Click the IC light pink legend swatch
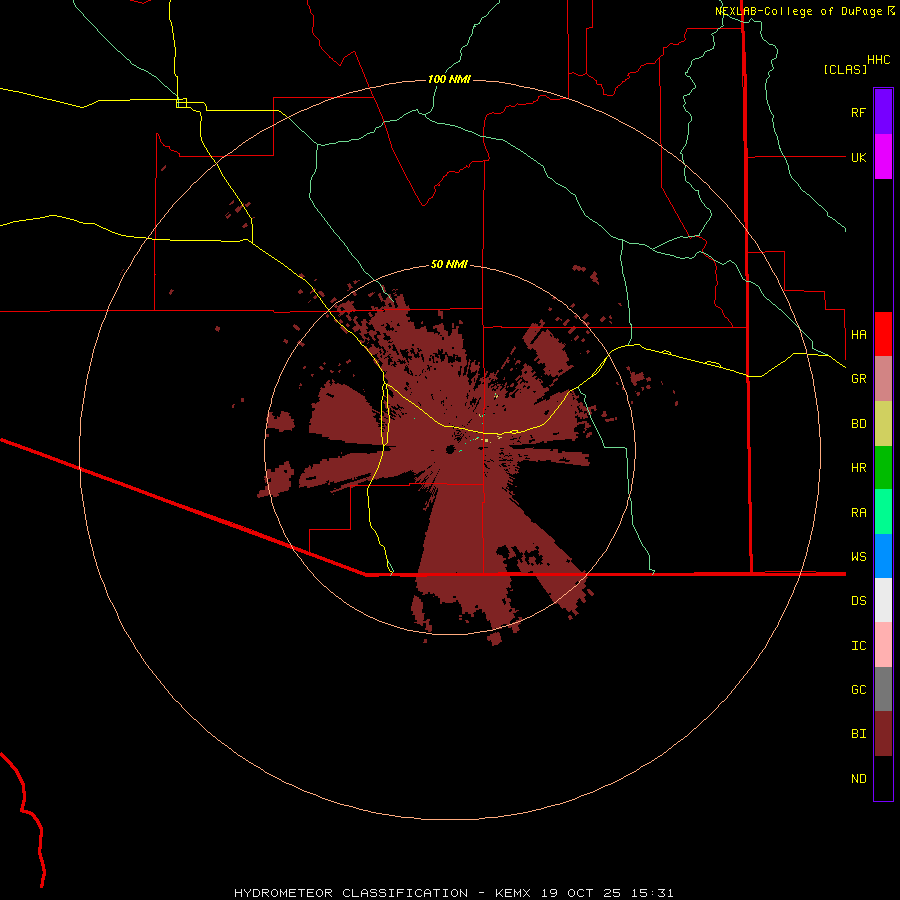 (883, 645)
